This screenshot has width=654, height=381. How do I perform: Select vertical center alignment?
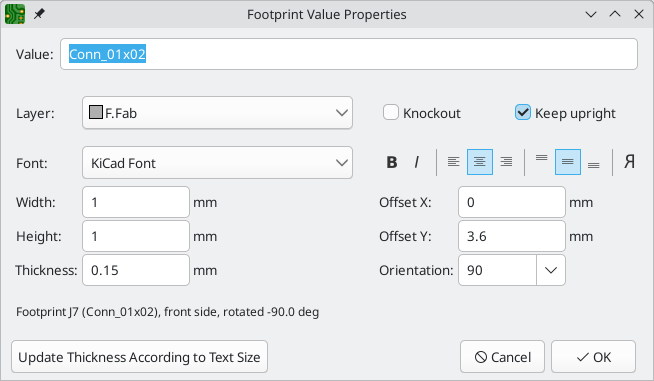point(568,162)
